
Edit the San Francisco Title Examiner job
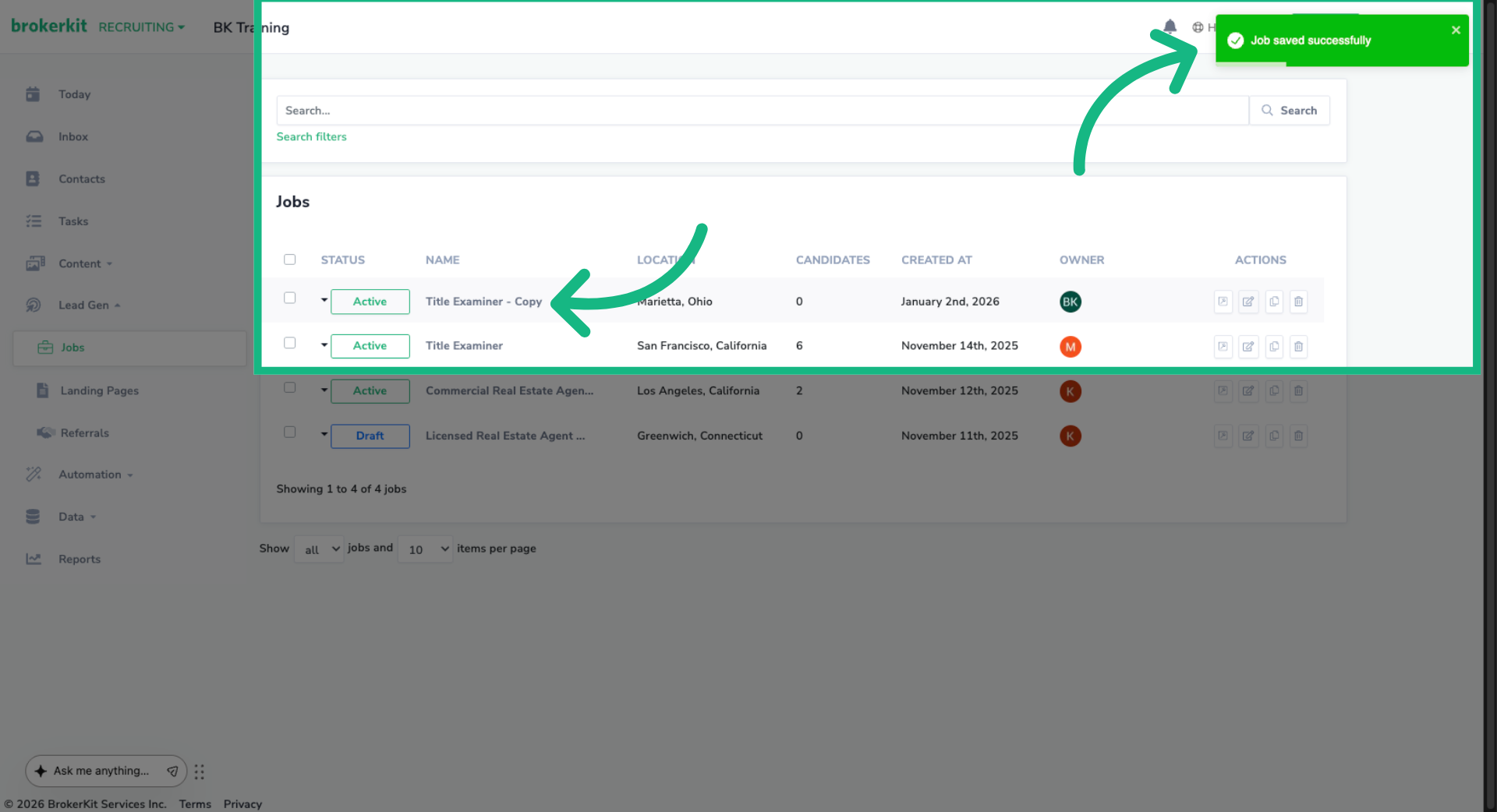point(1248,346)
